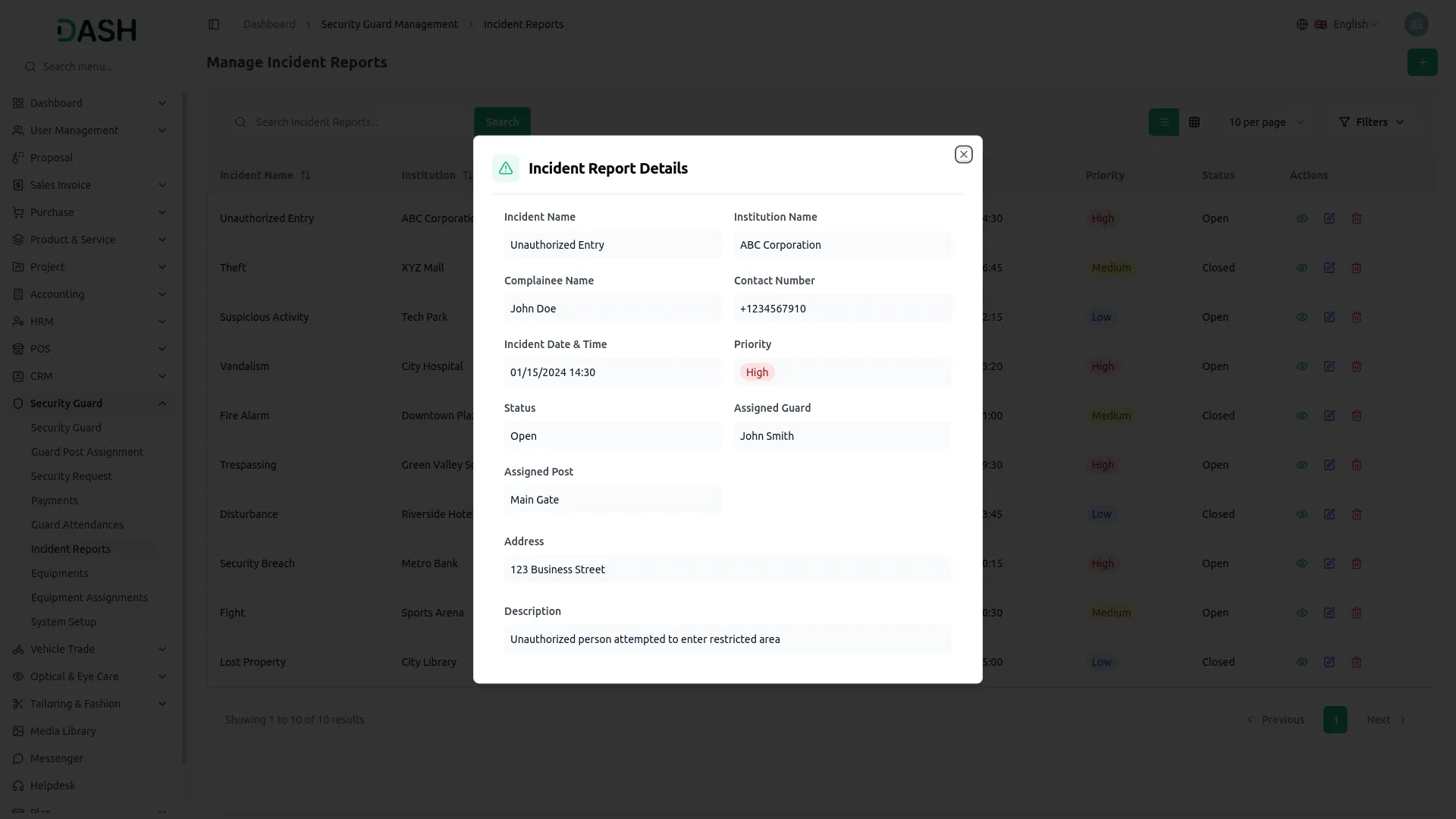Image resolution: width=1456 pixels, height=819 pixels.
Task: Click the user avatar in top bar
Action: [1416, 24]
